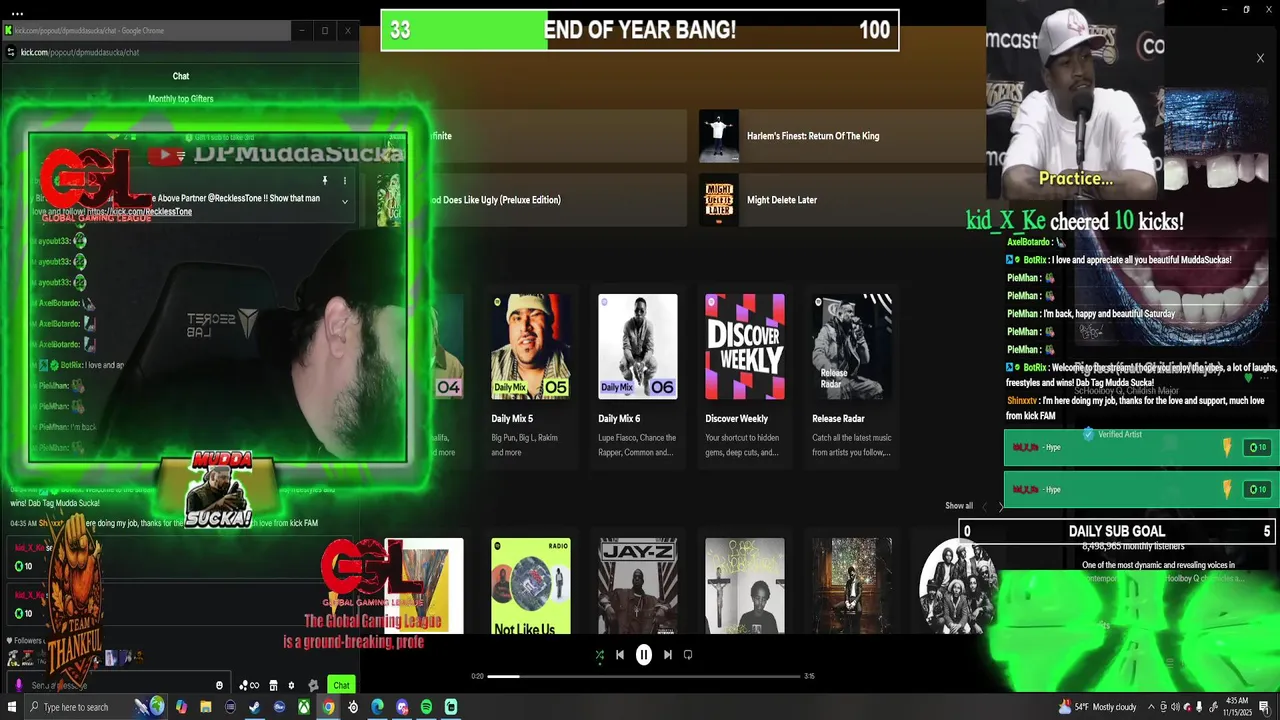Open the Daily Mix 6 playlist cover
1280x720 pixels.
coord(638,346)
